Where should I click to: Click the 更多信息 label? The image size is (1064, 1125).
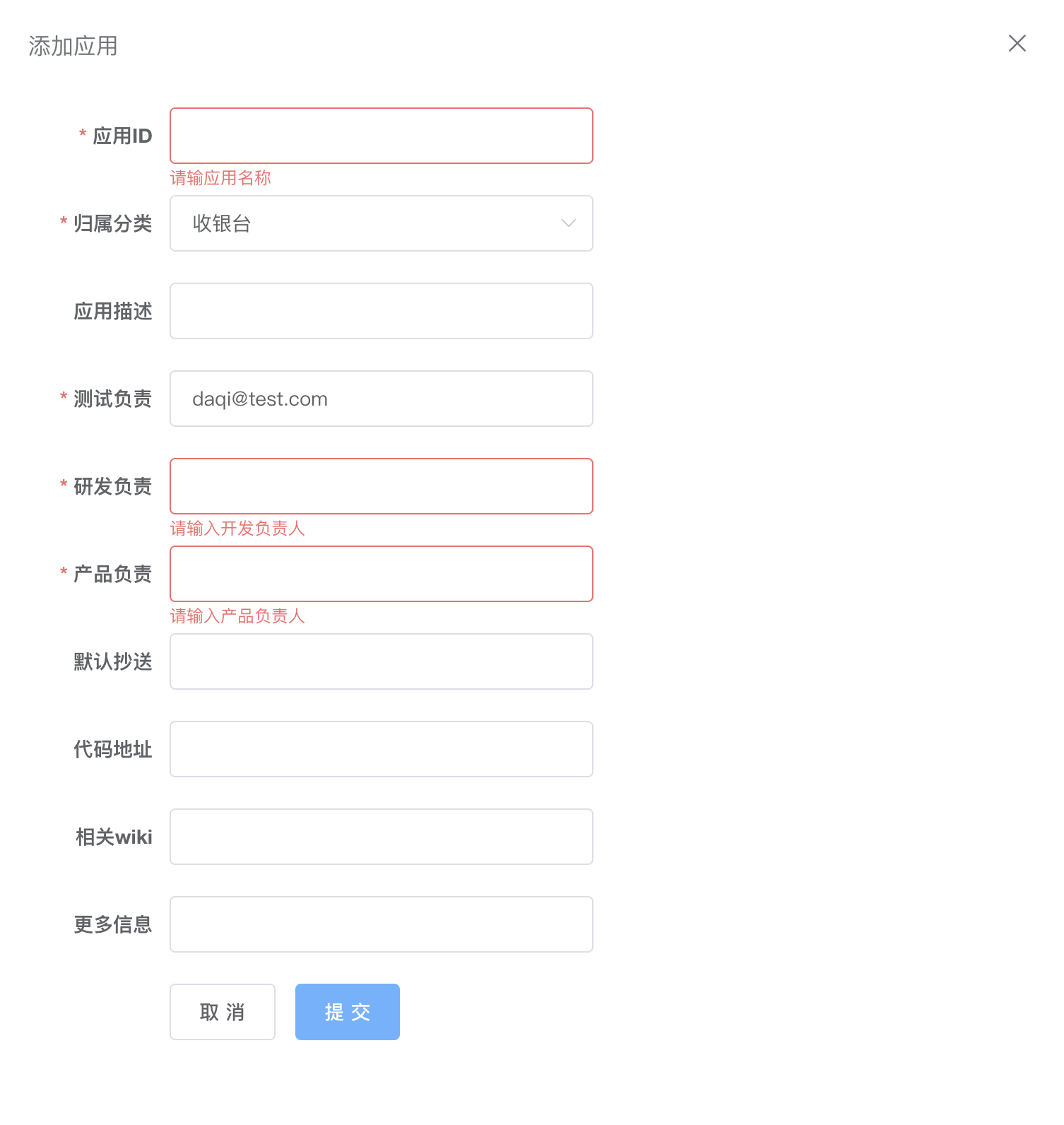(113, 924)
